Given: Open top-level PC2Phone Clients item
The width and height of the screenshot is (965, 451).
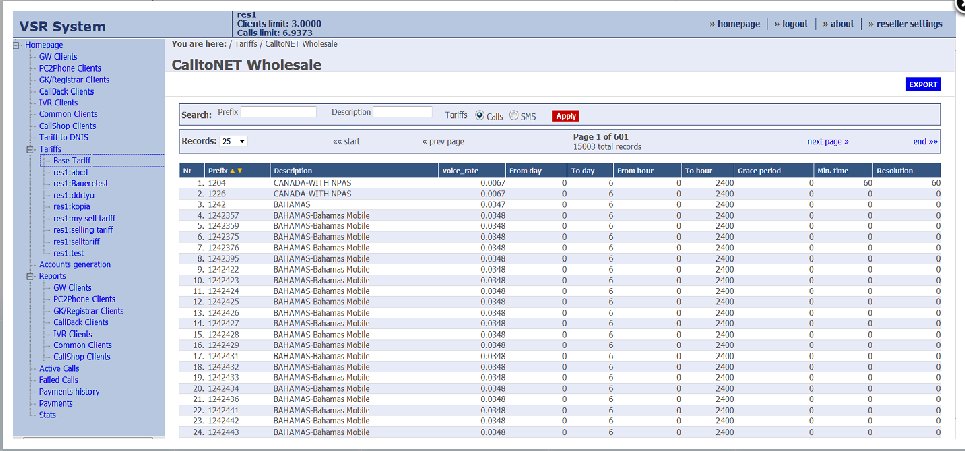Looking at the screenshot, I should (70, 68).
